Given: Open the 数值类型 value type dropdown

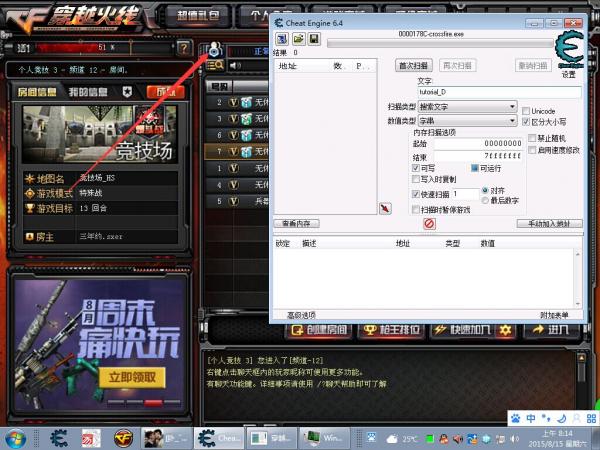Looking at the screenshot, I should 468,121.
